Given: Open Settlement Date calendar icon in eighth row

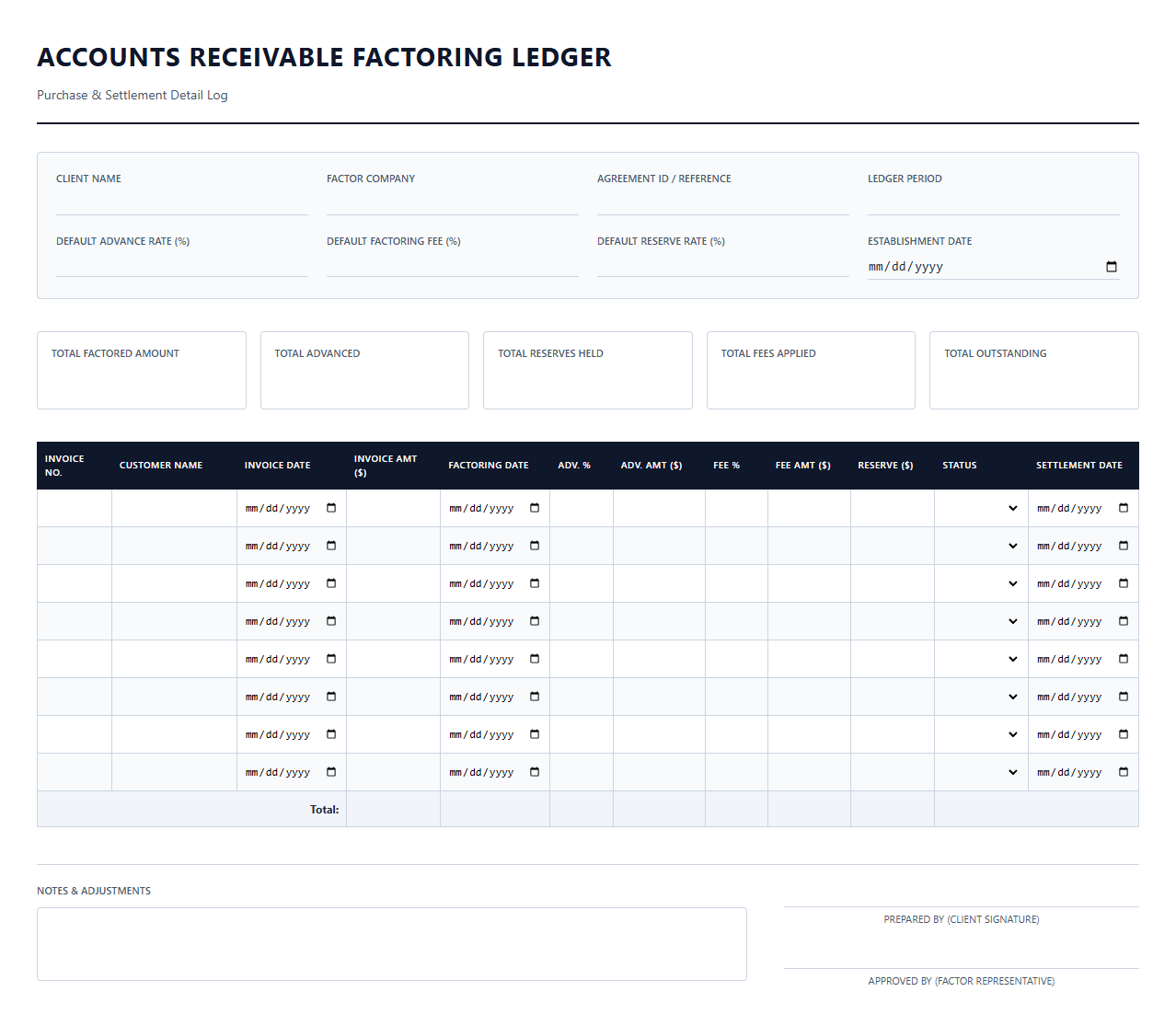Looking at the screenshot, I should (x=1124, y=772).
